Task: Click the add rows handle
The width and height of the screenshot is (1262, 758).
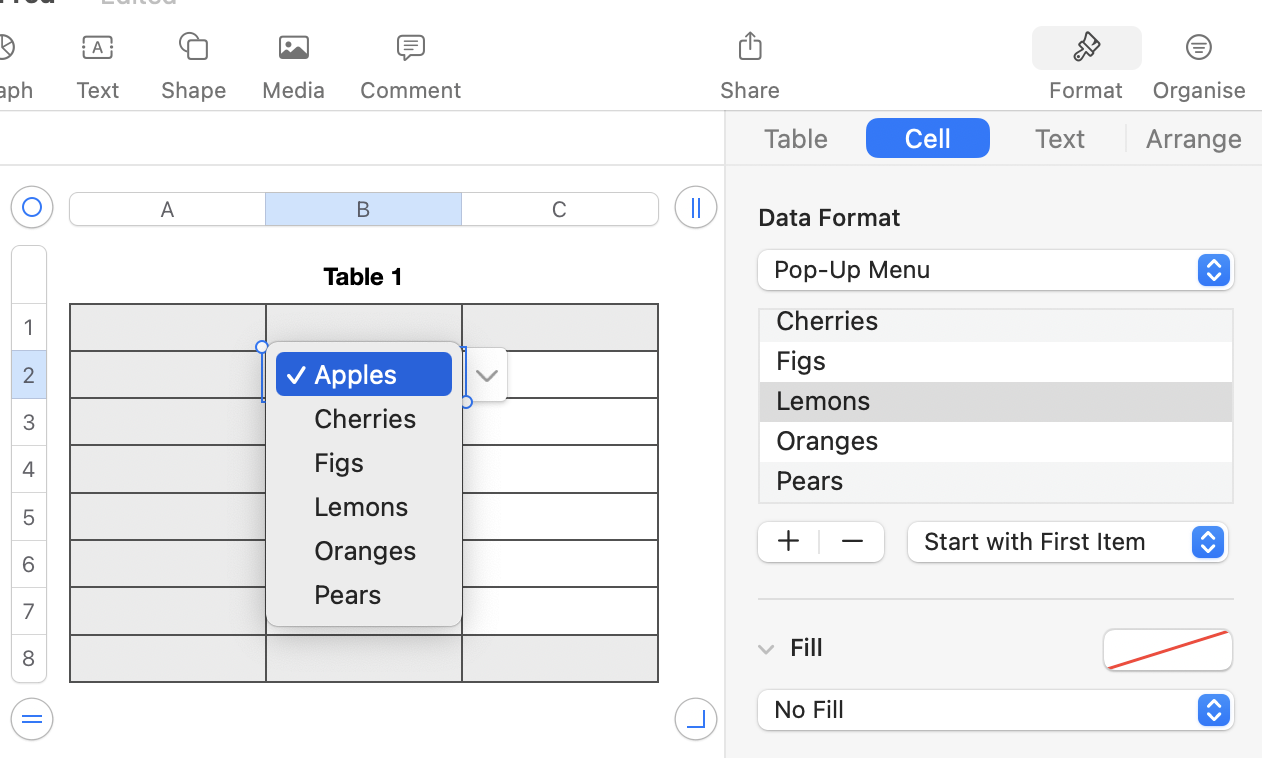Action: (x=32, y=719)
